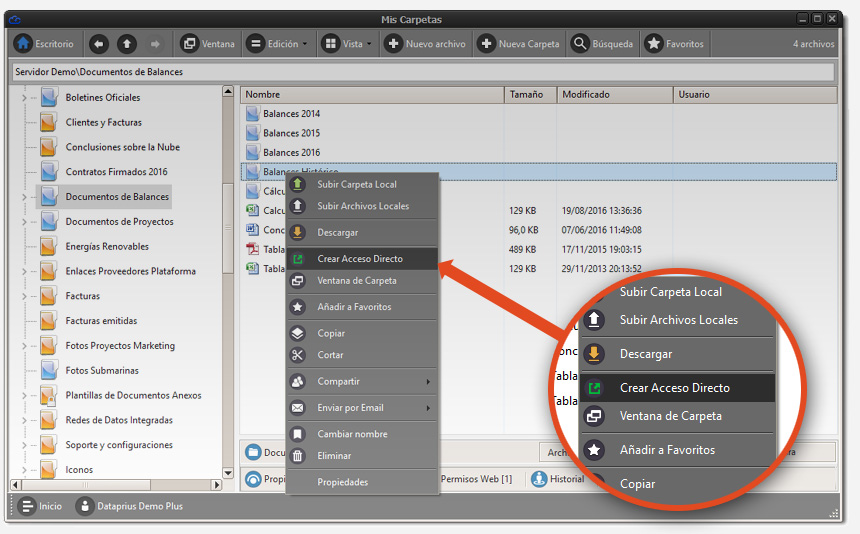The image size is (860, 534).
Task: Open the Ventana toolbar option
Action: click(x=208, y=44)
